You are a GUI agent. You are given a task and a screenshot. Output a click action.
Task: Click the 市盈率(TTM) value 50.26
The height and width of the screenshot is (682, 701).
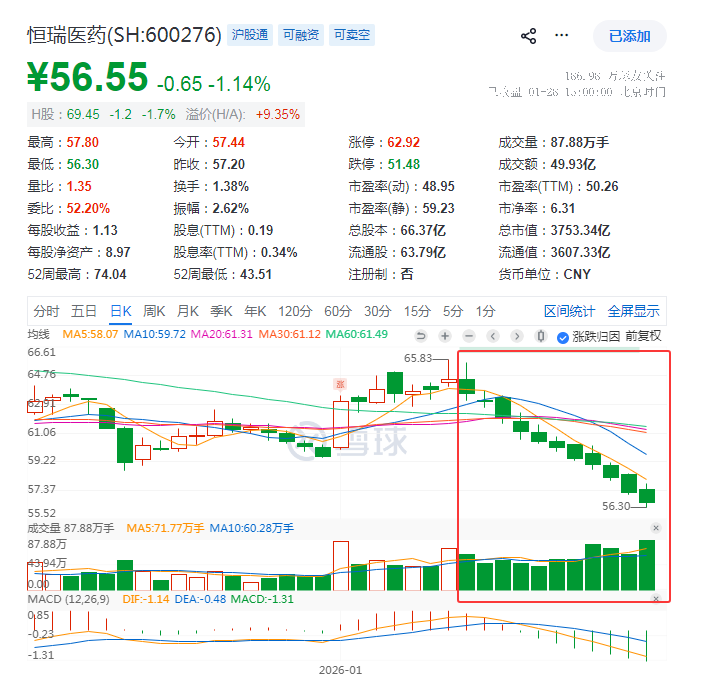[602, 186]
